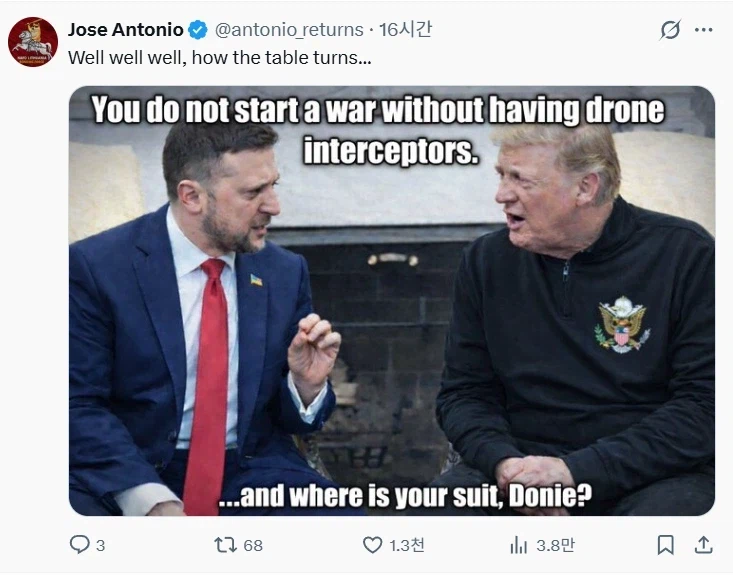Click the view count 3.8만

(555, 545)
